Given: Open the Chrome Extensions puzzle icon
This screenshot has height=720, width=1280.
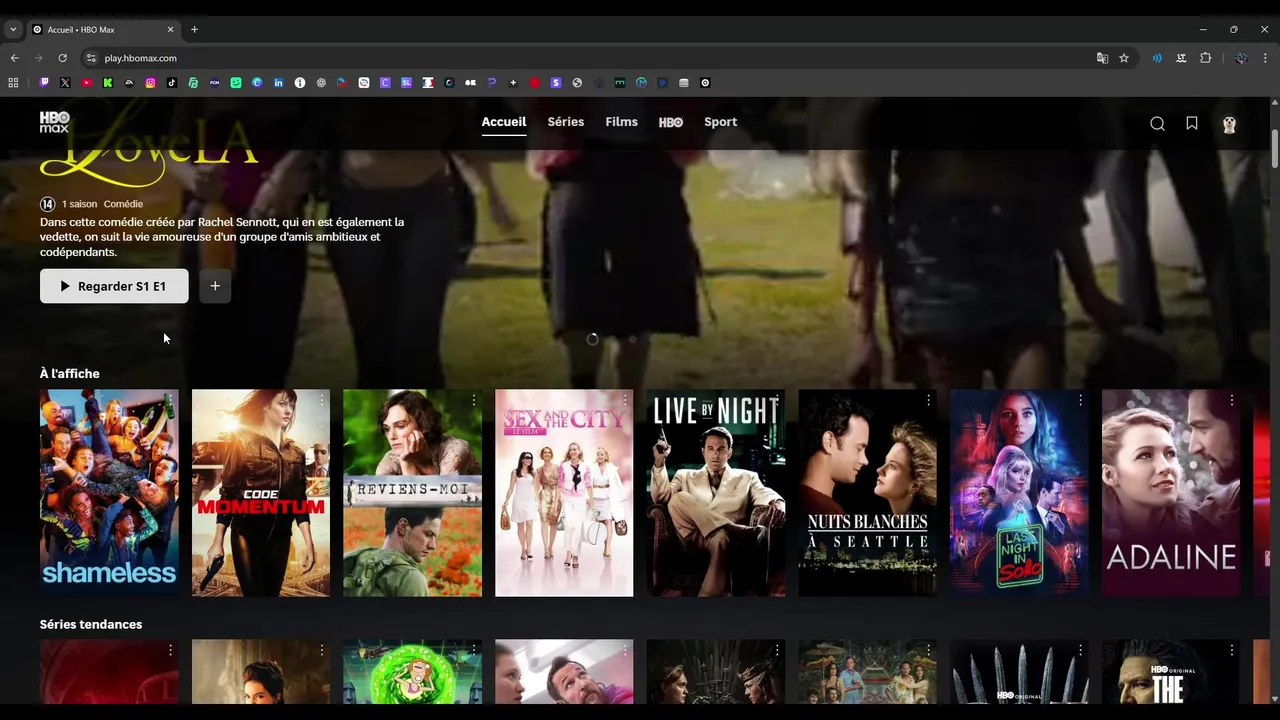Looking at the screenshot, I should pos(1206,58).
